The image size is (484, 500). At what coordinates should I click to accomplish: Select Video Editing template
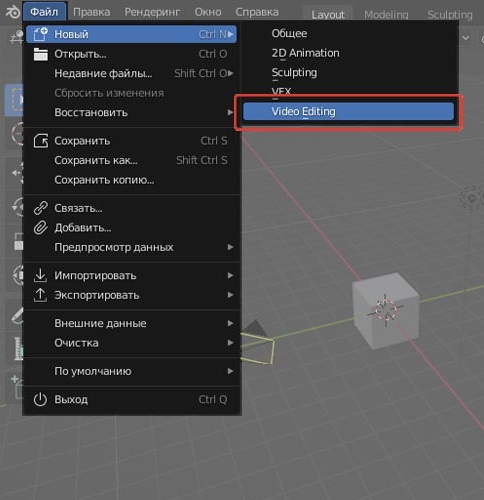(348, 111)
